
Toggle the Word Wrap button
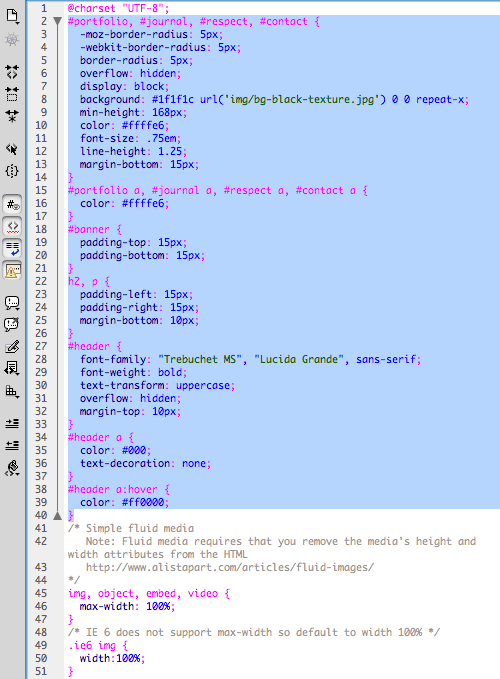coord(12,249)
